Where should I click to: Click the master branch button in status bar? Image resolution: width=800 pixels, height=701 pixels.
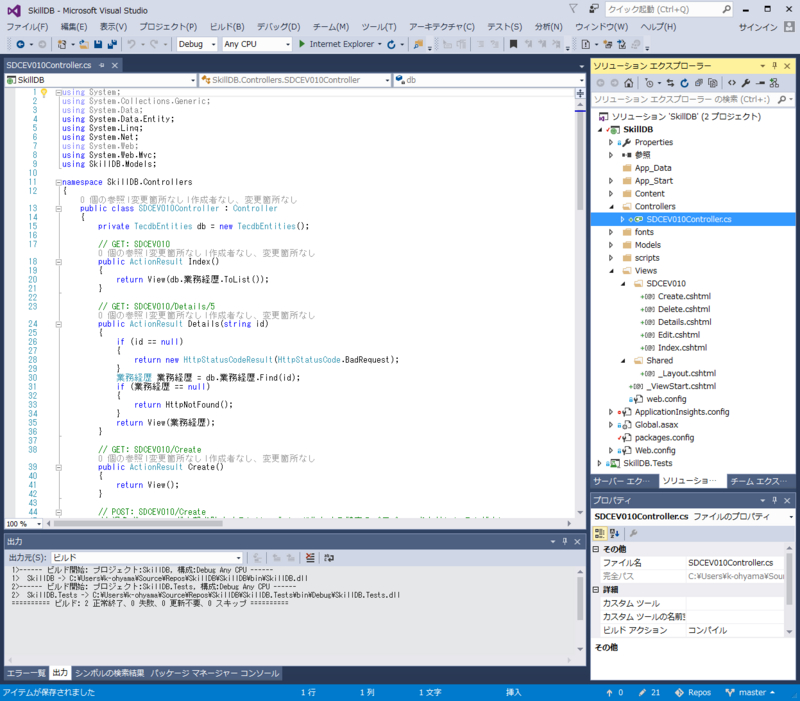751,692
